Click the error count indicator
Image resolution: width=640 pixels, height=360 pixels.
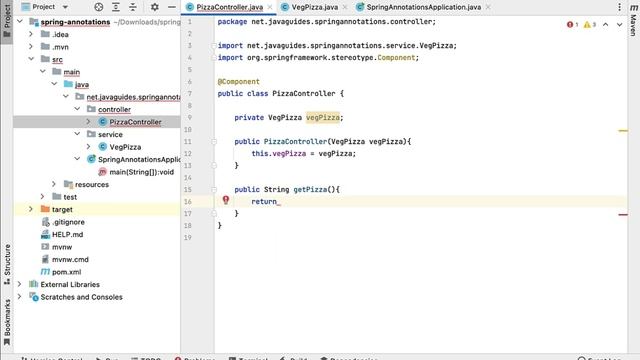[x=572, y=24]
